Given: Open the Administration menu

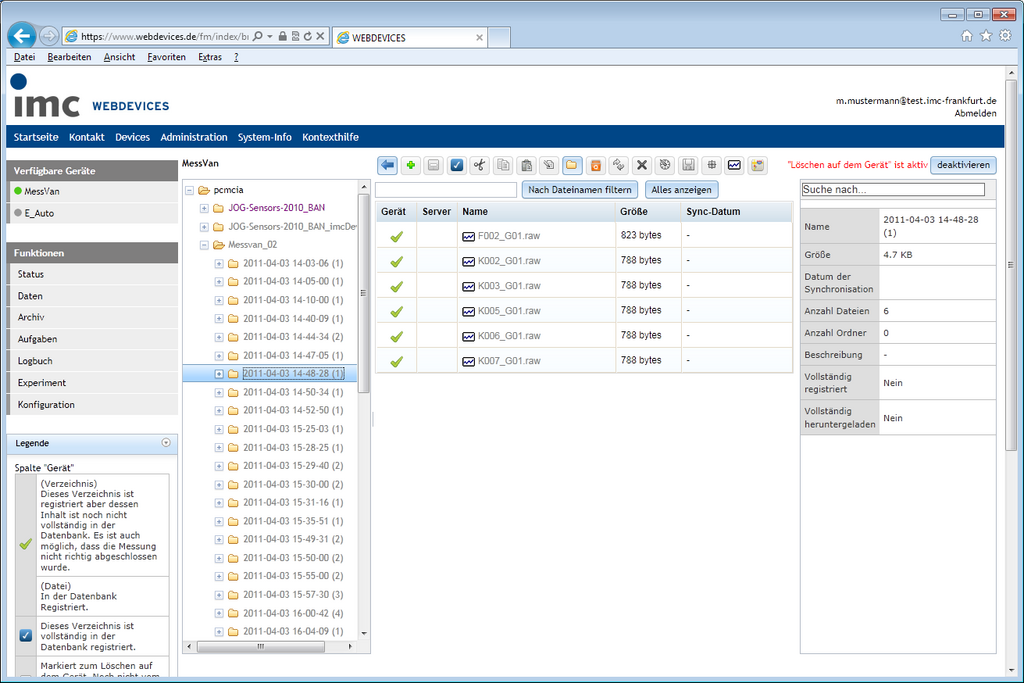Looking at the screenshot, I should pyautogui.click(x=194, y=137).
